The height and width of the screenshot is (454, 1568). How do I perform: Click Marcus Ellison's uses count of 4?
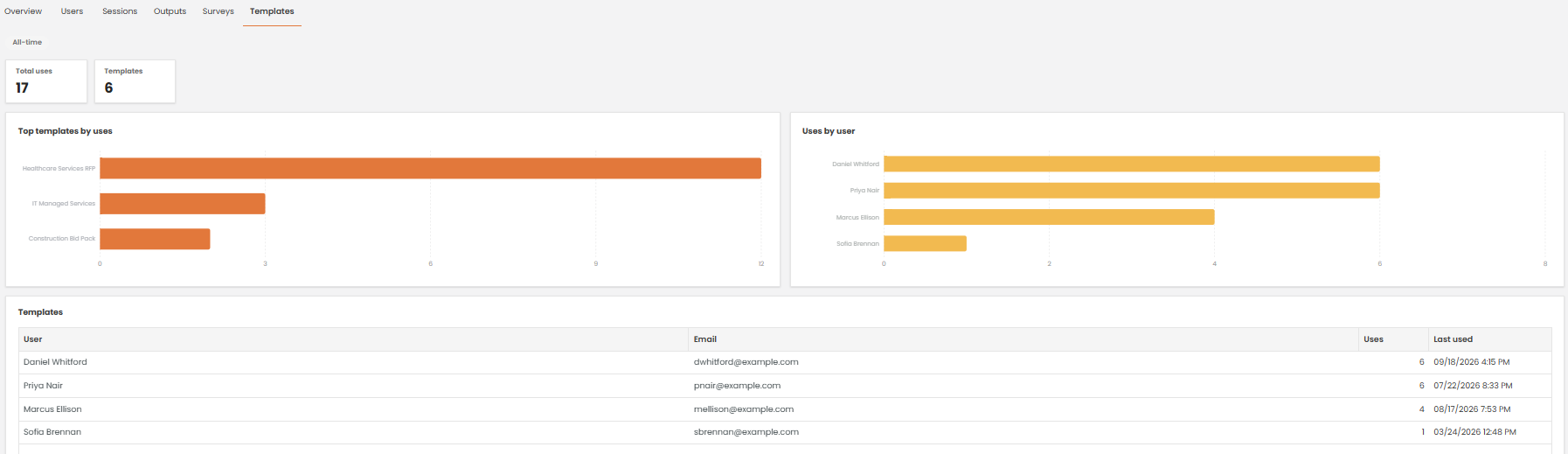pos(1421,409)
